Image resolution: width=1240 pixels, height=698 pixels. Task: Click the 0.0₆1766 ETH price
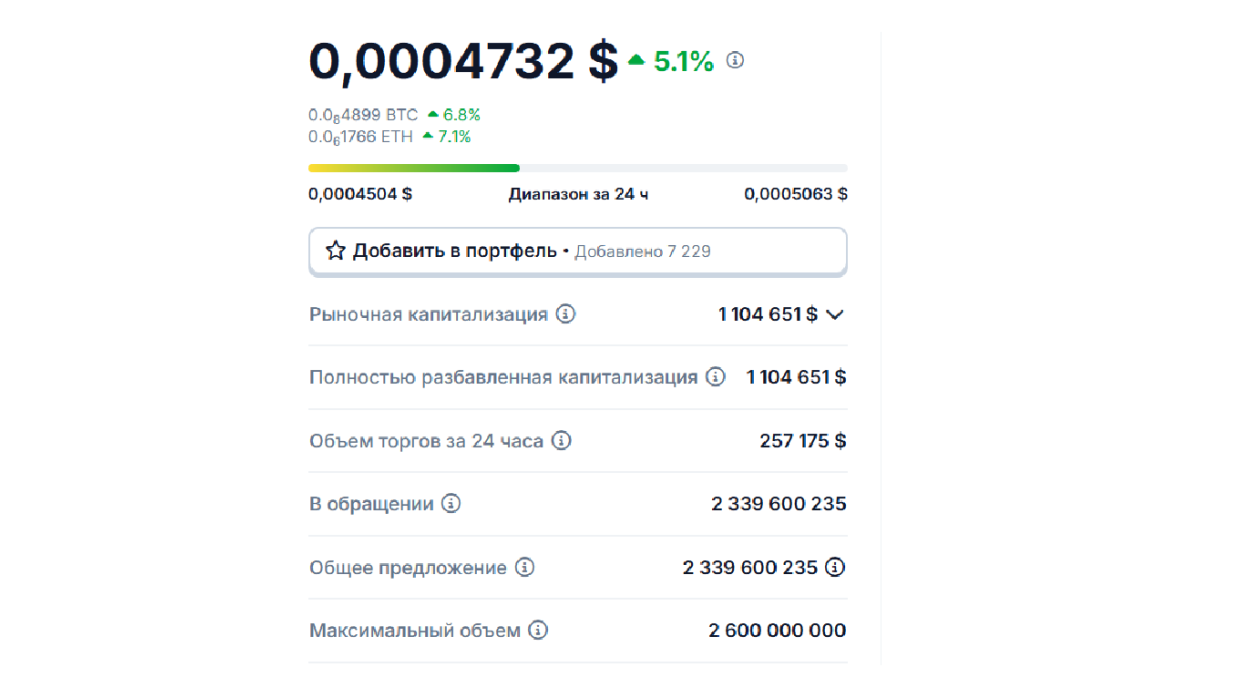(360, 136)
